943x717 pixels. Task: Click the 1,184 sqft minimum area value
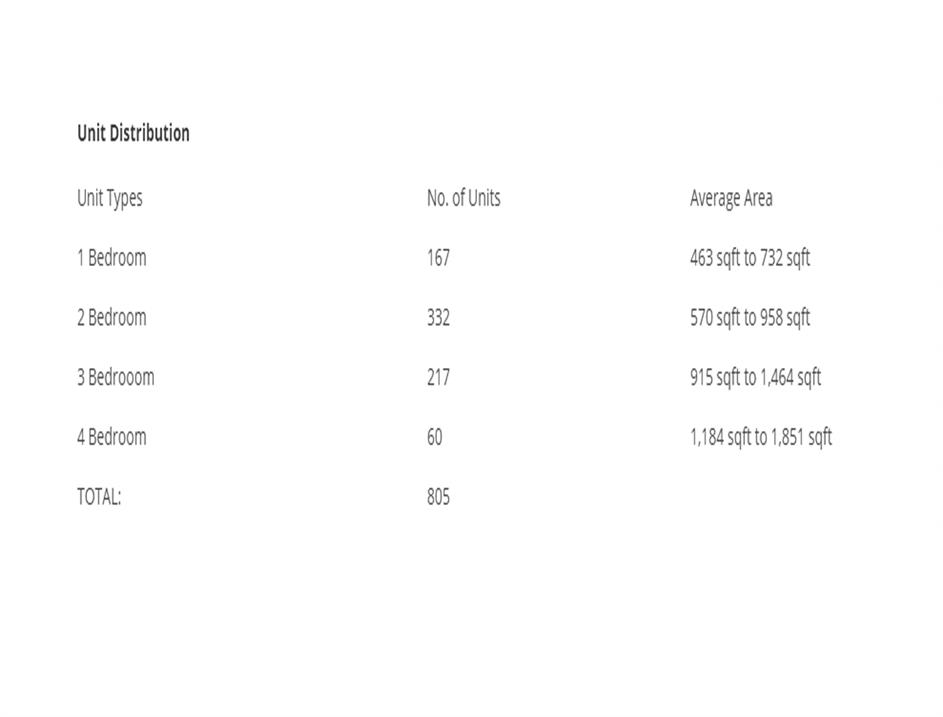pos(720,437)
